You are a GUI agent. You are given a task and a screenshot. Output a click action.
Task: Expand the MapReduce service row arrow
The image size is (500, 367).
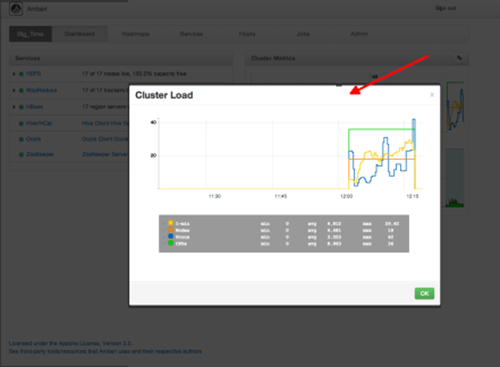click(14, 90)
